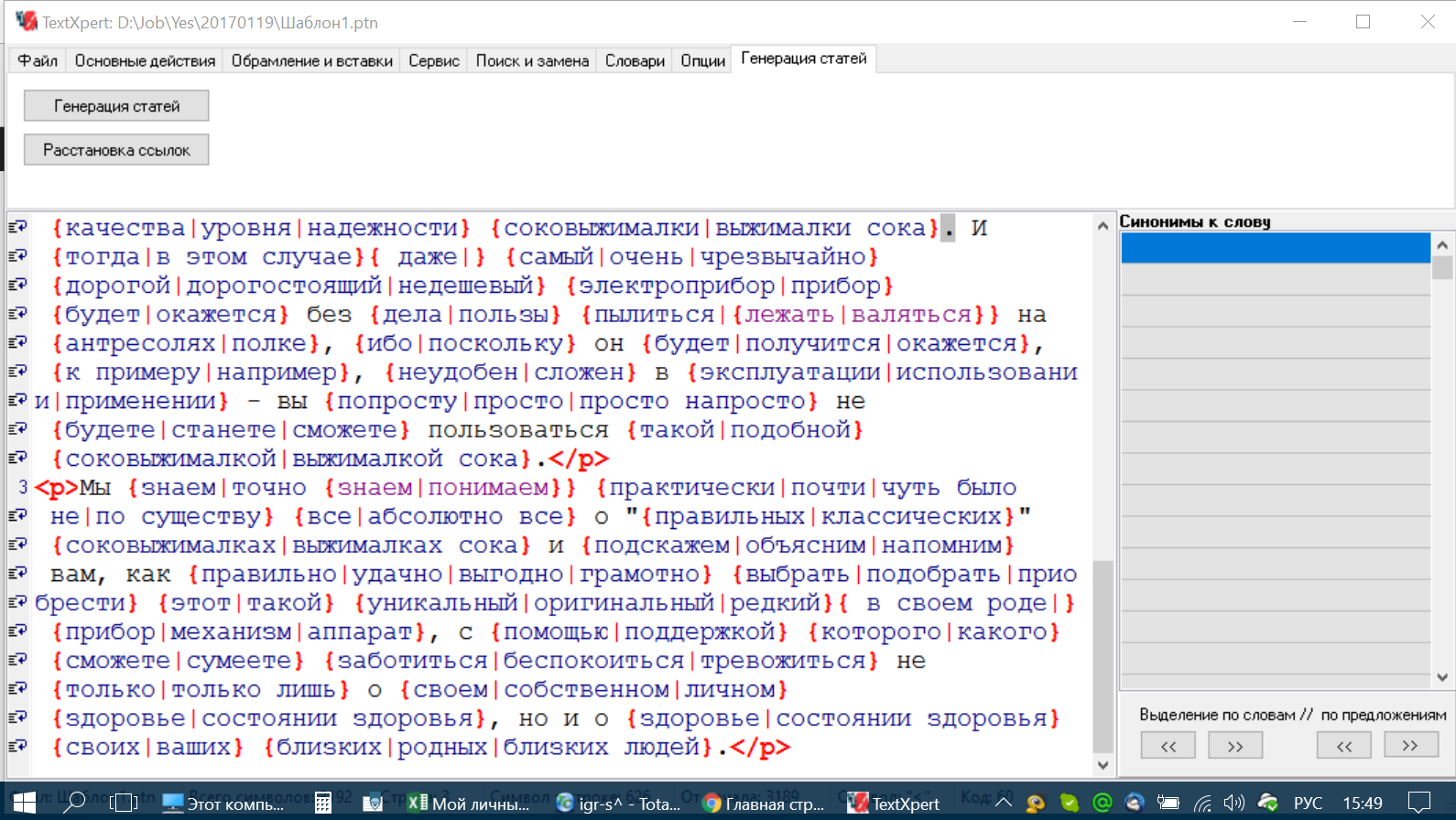Image resolution: width=1456 pixels, height=820 pixels.
Task: Select the Словари tab
Action: [635, 60]
